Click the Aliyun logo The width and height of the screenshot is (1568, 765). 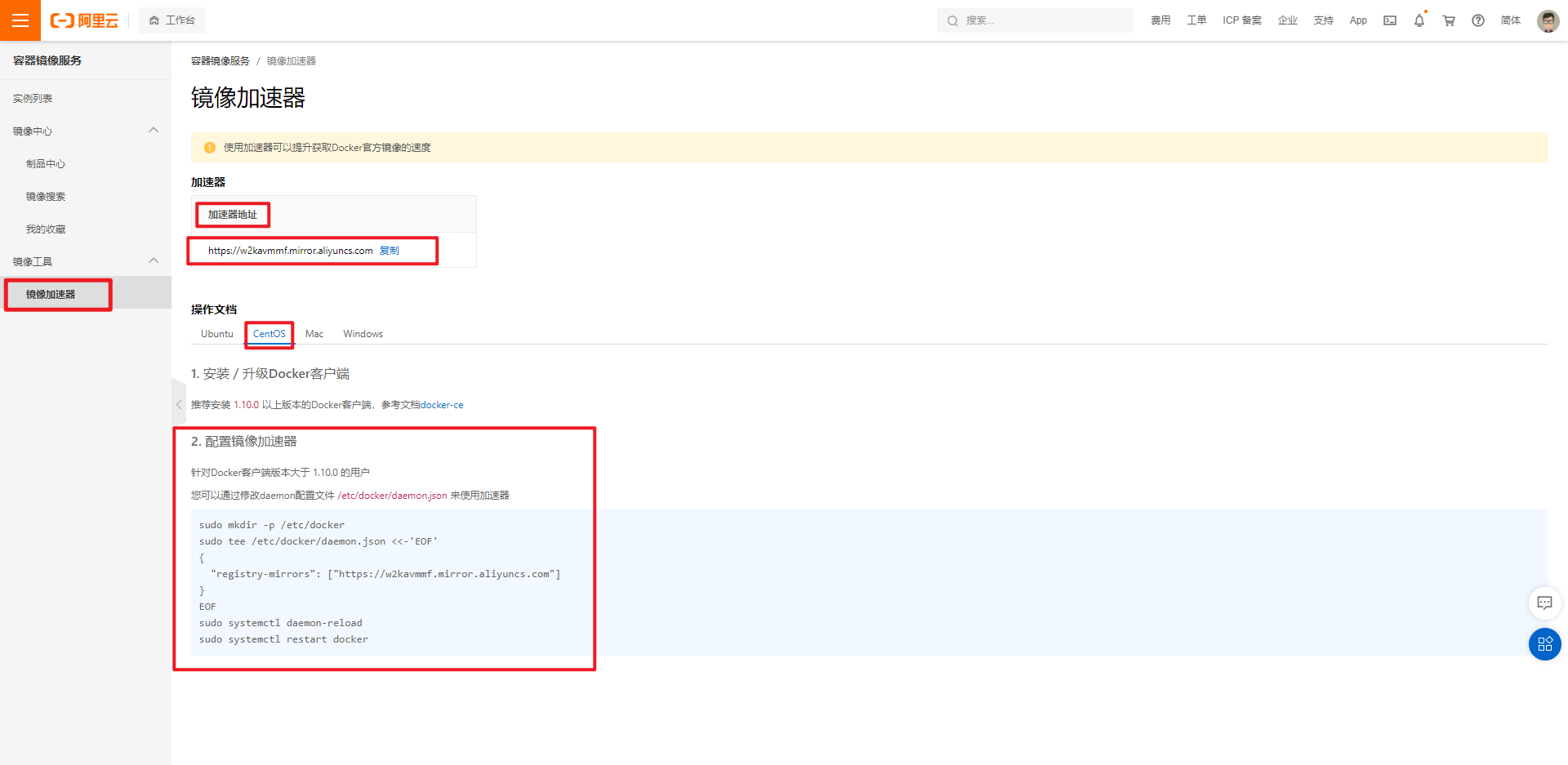pos(84,20)
